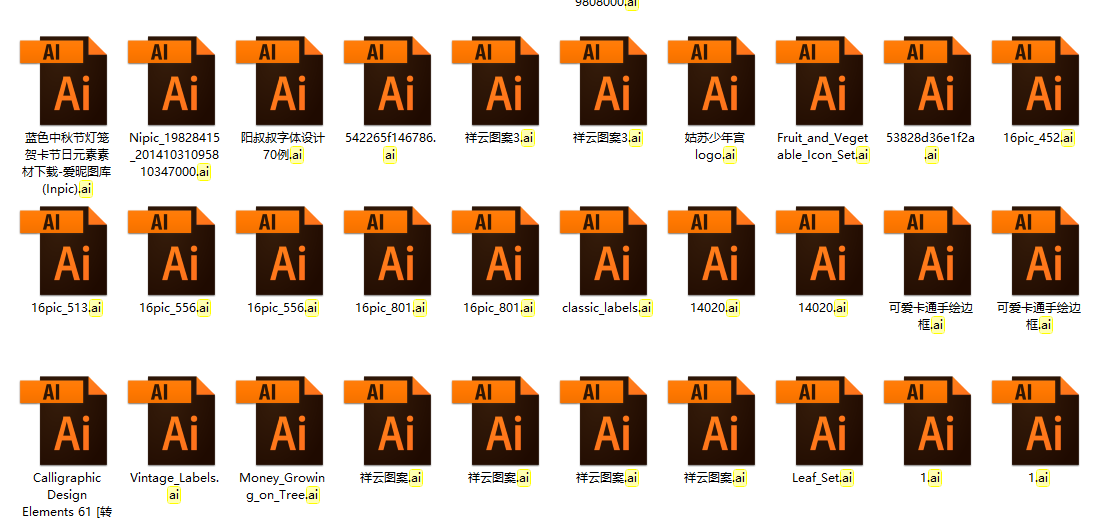Select the Money_Growing_on_Tree.ai file icon
Viewport: 1095px width, 518px height.
pyautogui.click(x=279, y=421)
